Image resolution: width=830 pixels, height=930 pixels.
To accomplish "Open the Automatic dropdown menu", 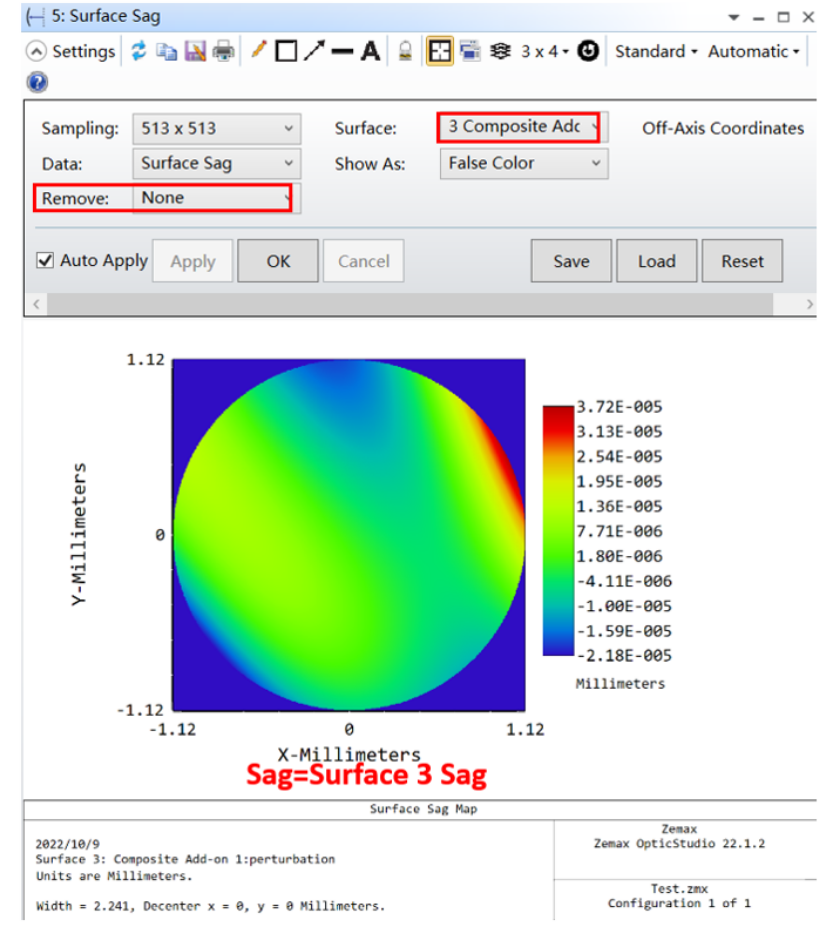I will (x=753, y=52).
